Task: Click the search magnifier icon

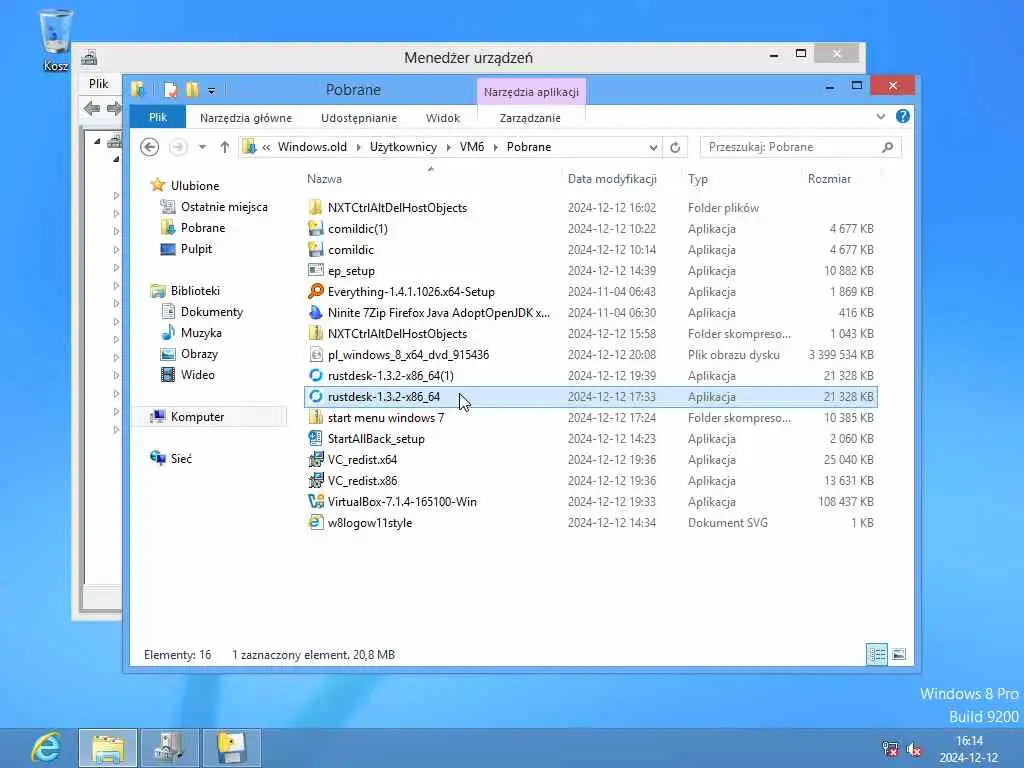Action: coord(888,147)
